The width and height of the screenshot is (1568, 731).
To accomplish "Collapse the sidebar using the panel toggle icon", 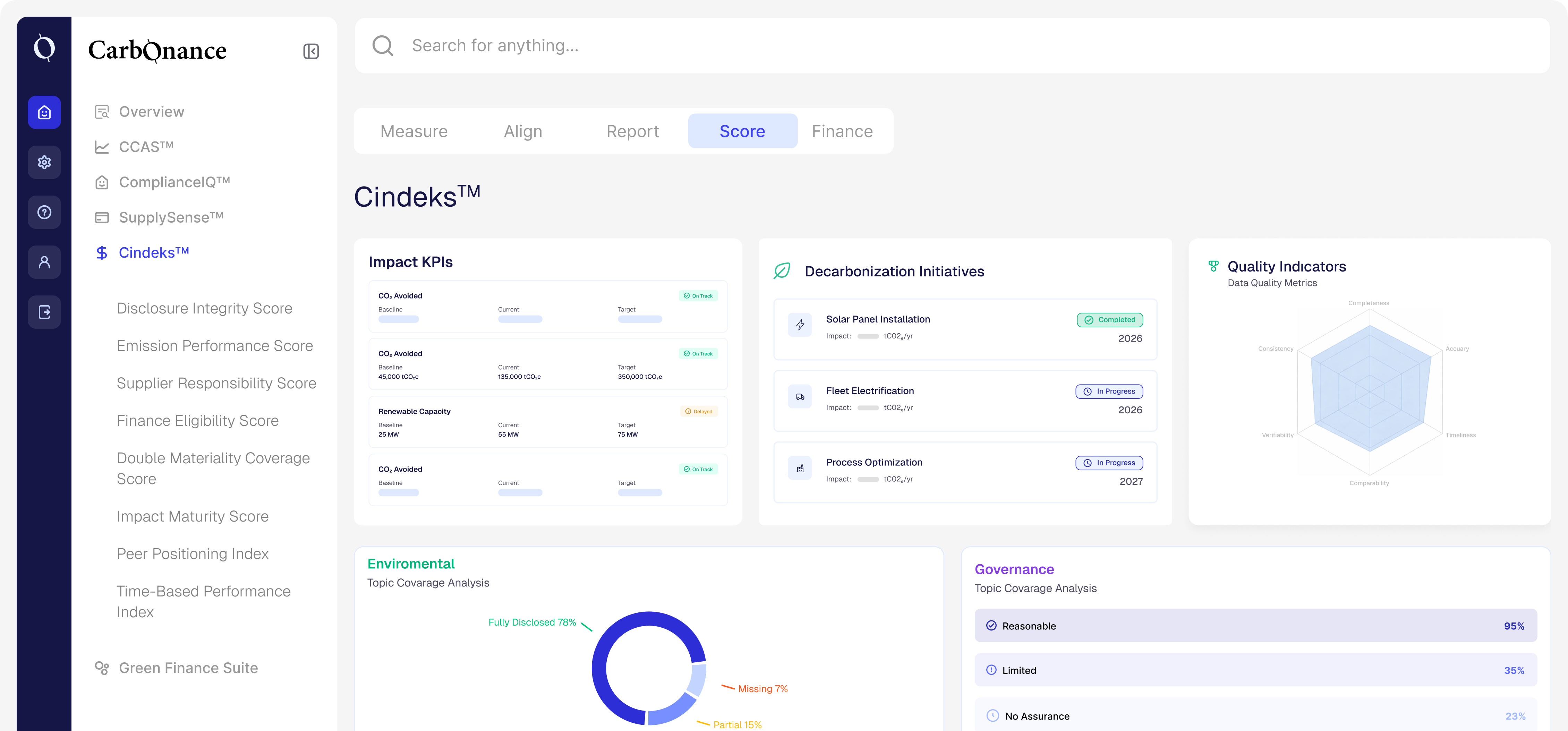I will click(x=311, y=51).
